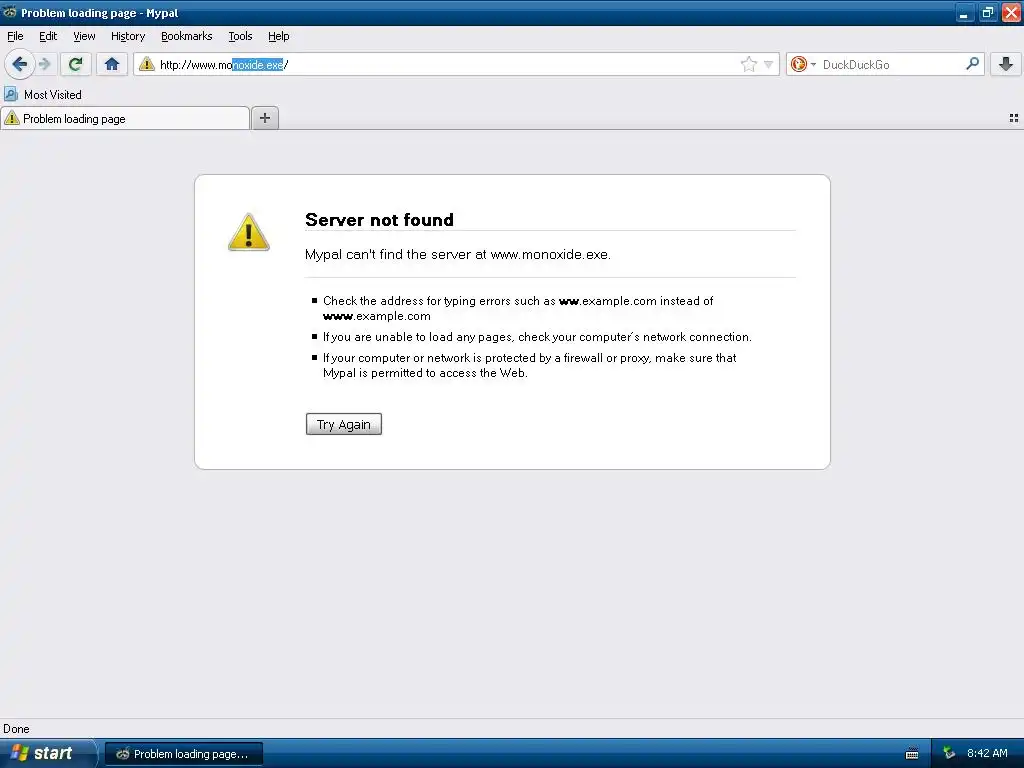The height and width of the screenshot is (768, 1024).
Task: Click the Server not found heading
Action: (x=379, y=219)
